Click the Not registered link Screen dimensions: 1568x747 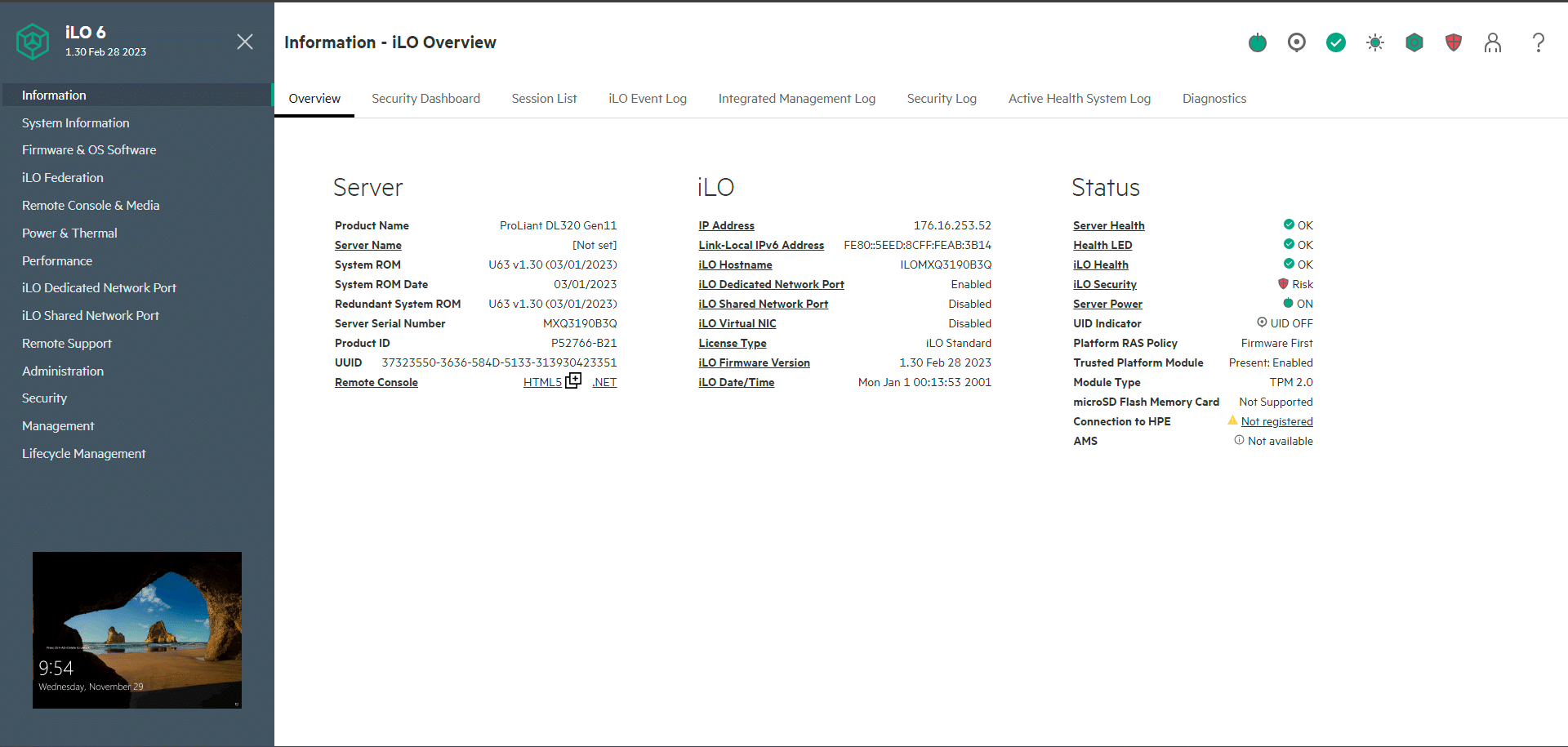click(1276, 421)
